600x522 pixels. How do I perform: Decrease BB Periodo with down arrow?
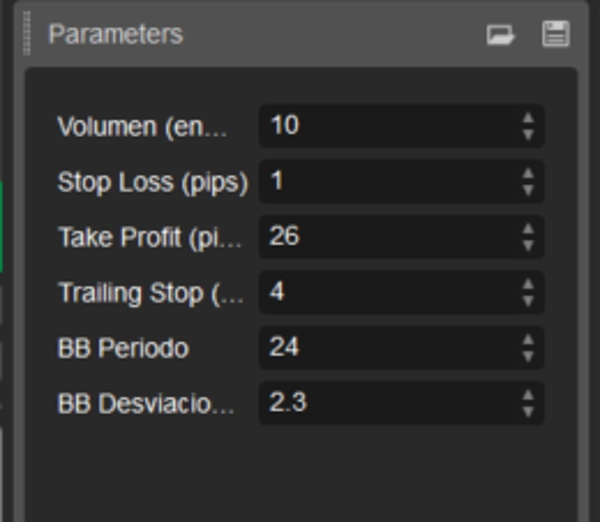coord(528,356)
